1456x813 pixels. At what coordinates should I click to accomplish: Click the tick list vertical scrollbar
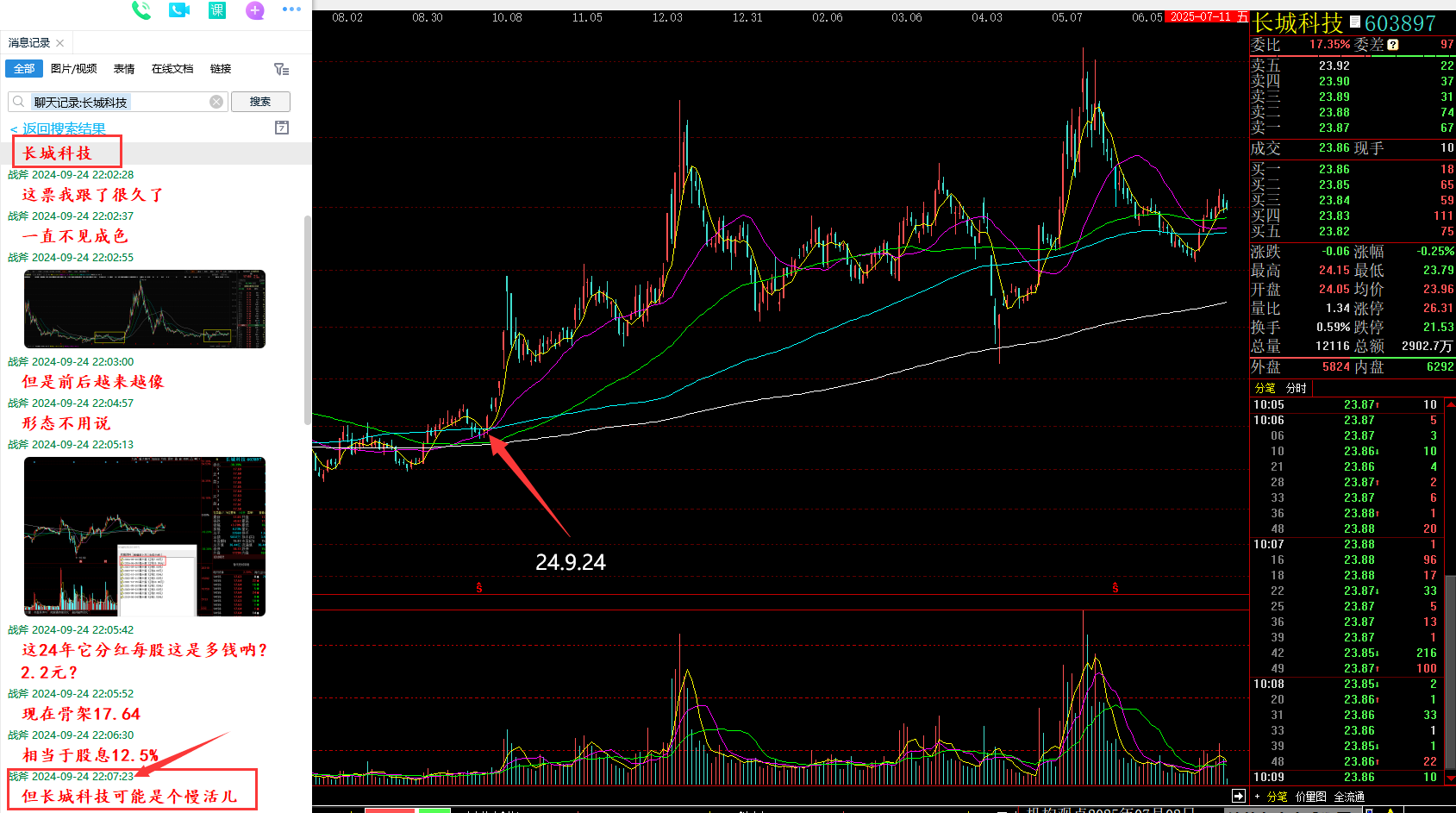click(x=1450, y=672)
